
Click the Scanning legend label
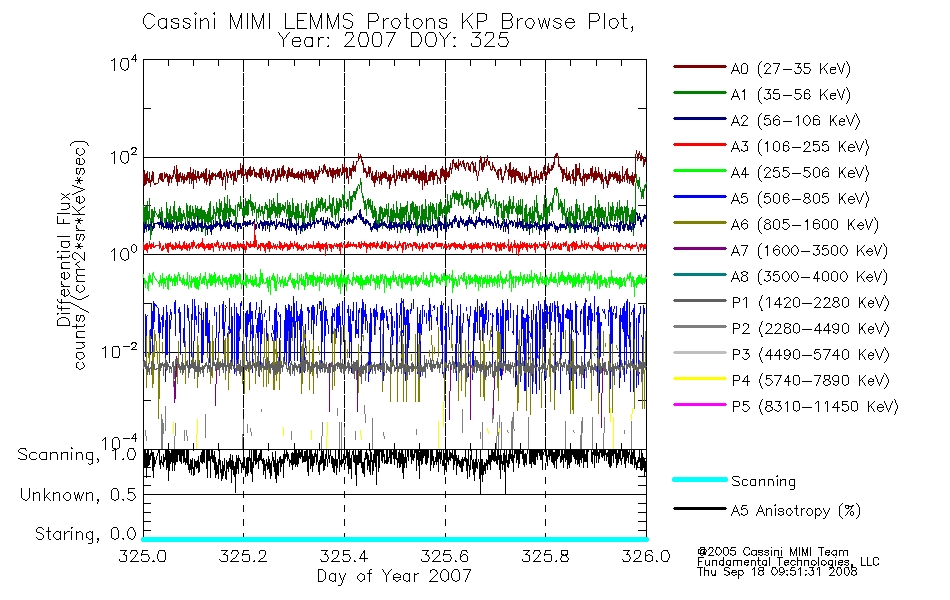tap(763, 482)
